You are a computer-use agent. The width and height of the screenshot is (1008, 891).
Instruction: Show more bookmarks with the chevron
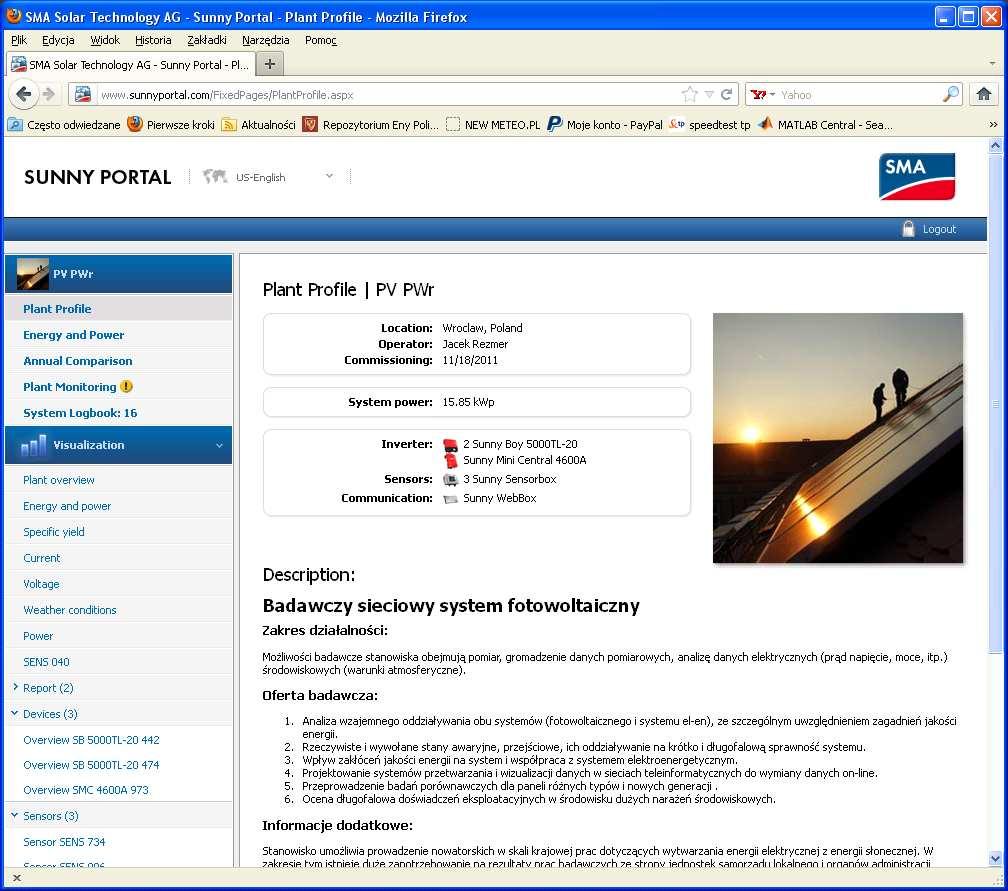[x=993, y=125]
